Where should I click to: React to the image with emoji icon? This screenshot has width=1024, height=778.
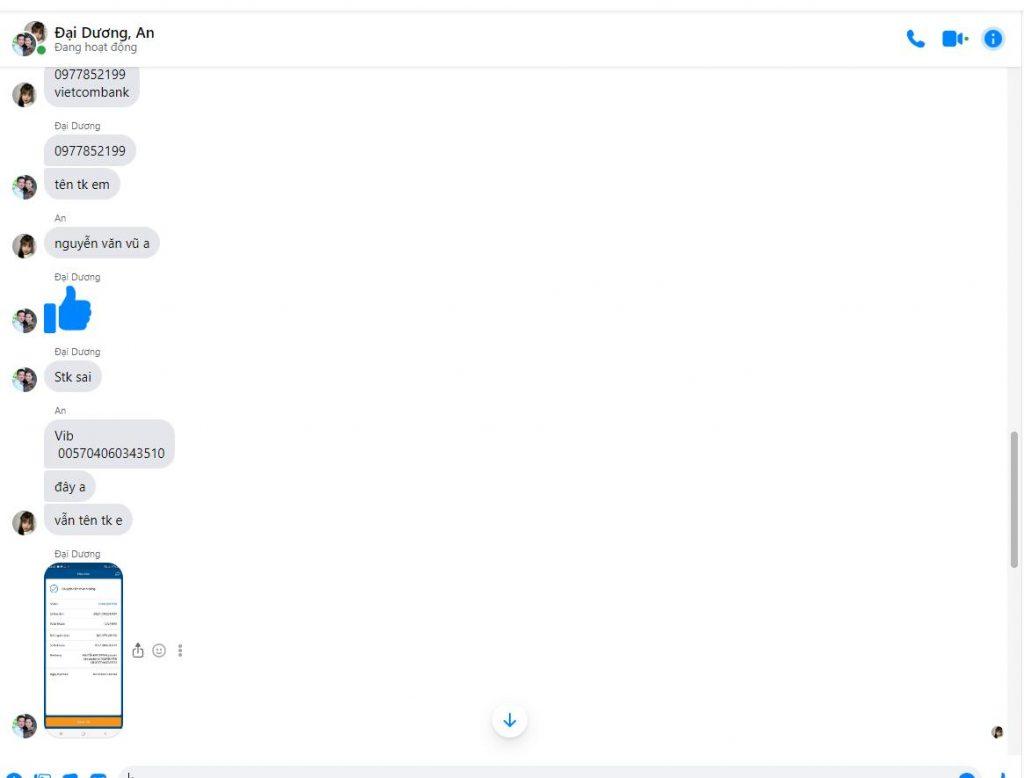pos(159,650)
